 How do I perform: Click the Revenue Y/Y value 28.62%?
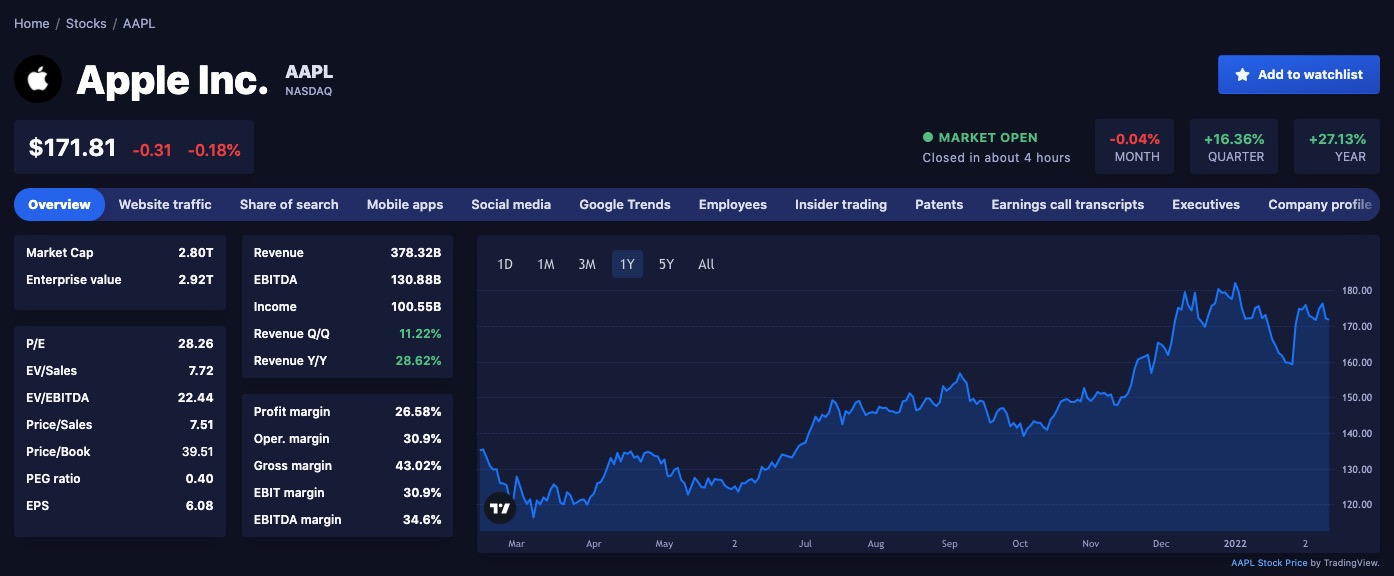point(419,361)
